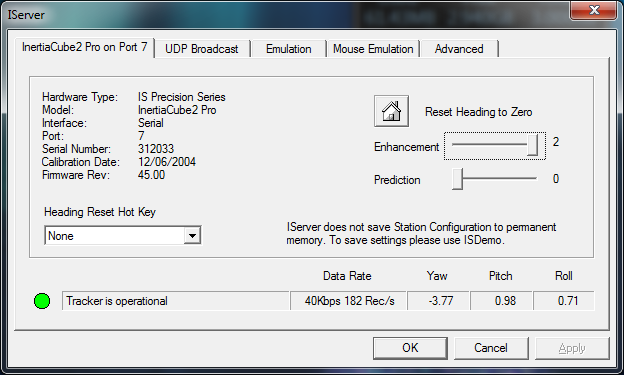Switch to the UDP Broadcast tab
624x375 pixels.
(x=202, y=49)
